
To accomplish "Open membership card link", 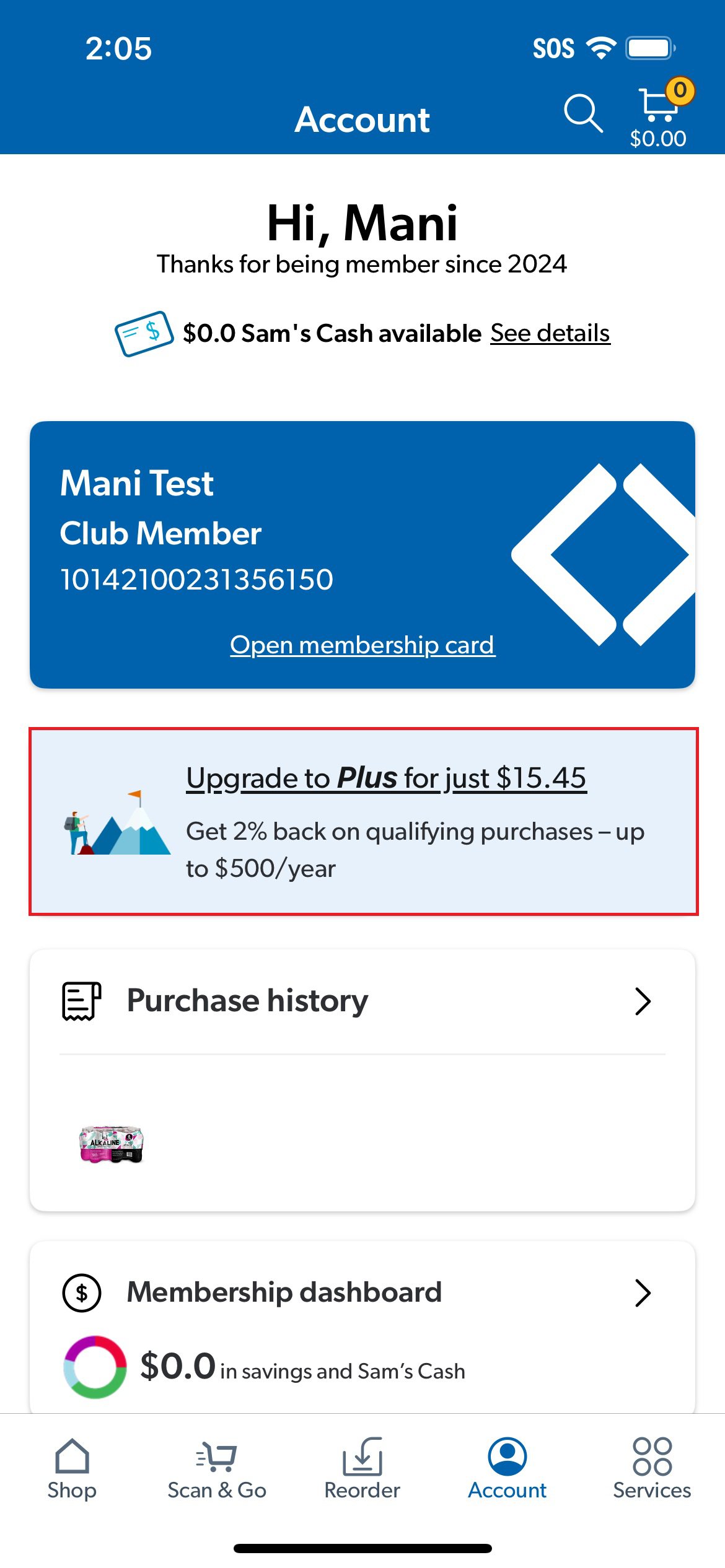I will 362,645.
